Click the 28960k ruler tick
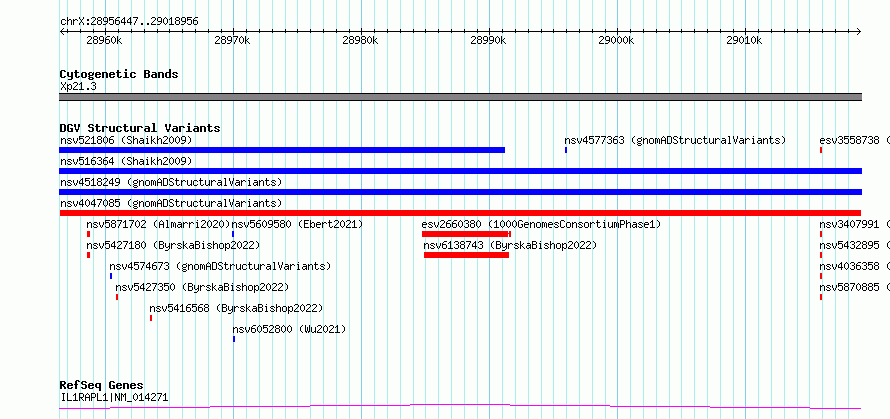The width and height of the screenshot is (890, 419). point(106,41)
